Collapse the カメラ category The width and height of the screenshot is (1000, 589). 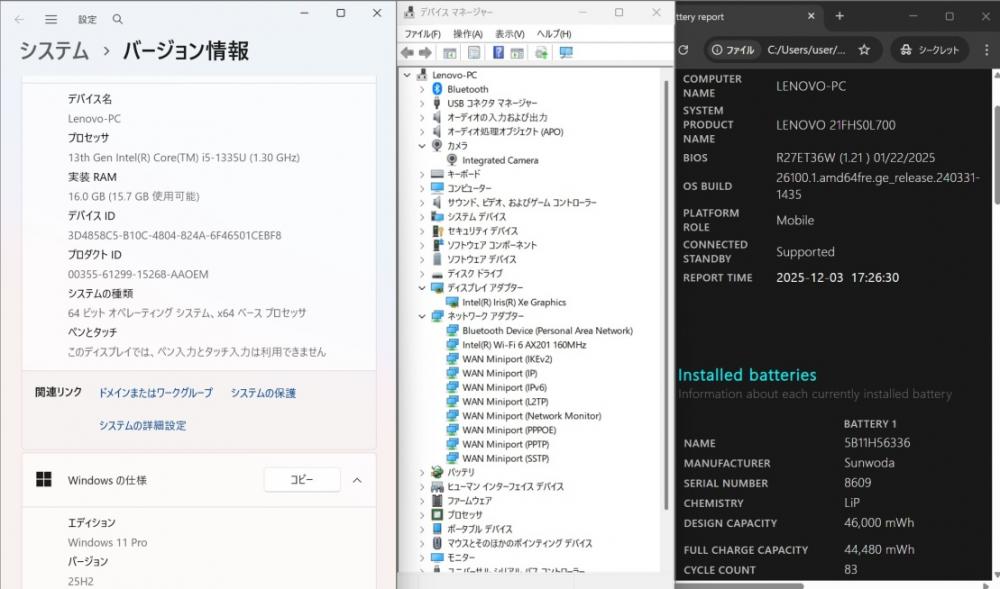tap(422, 146)
